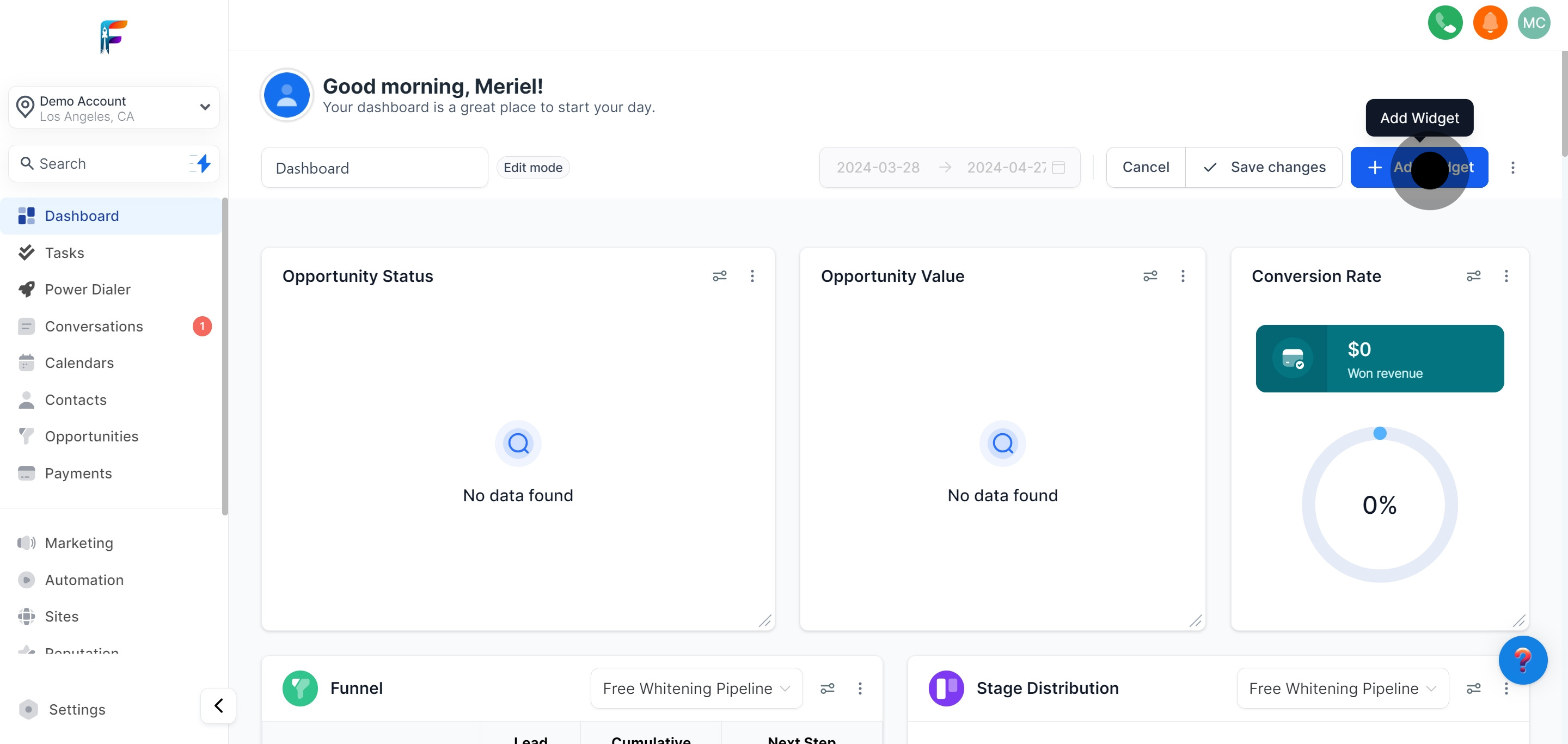Click the Conversion Rate filter settings icon

pos(1473,276)
